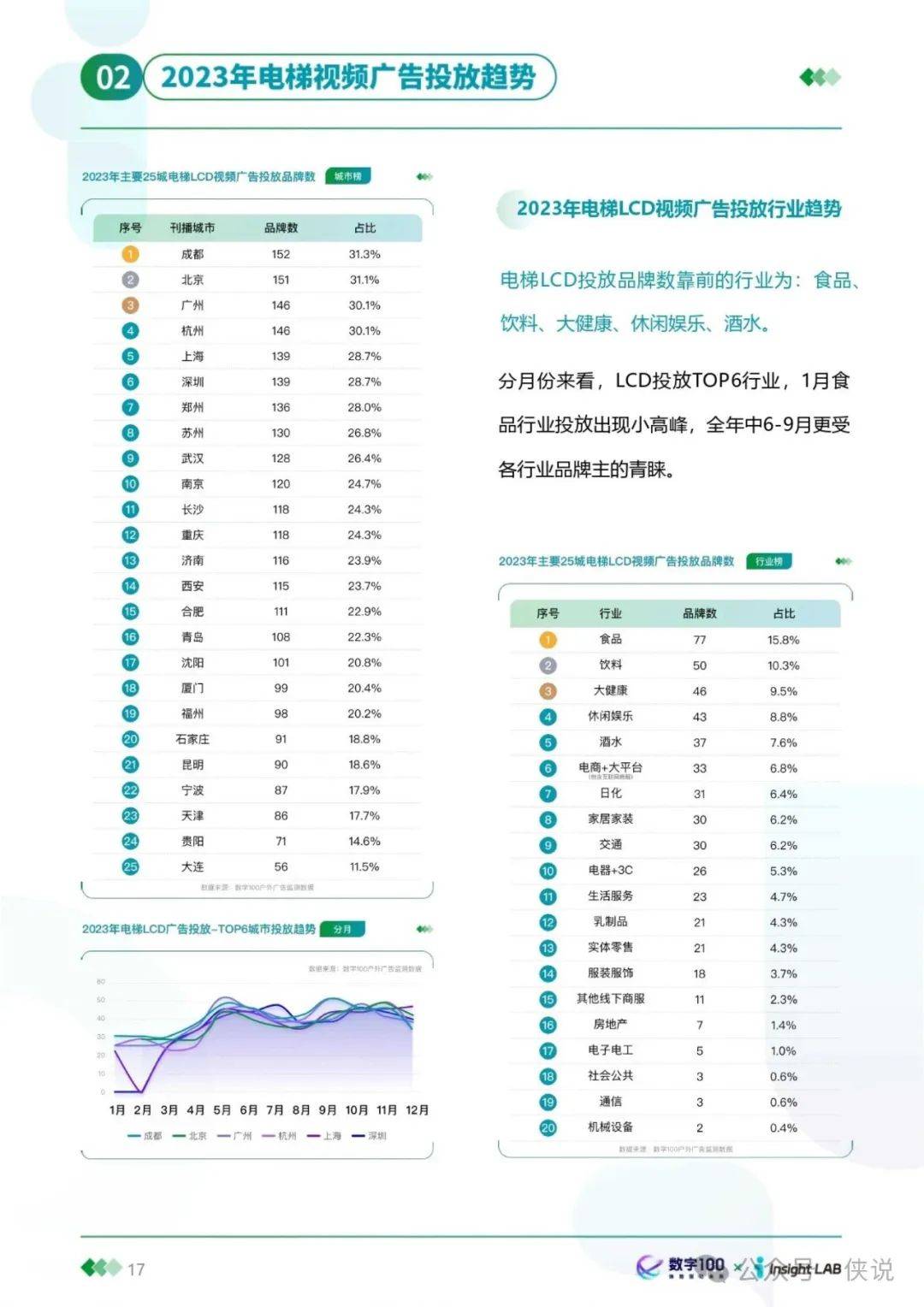Click the city table 品牌数 column header

[281, 228]
